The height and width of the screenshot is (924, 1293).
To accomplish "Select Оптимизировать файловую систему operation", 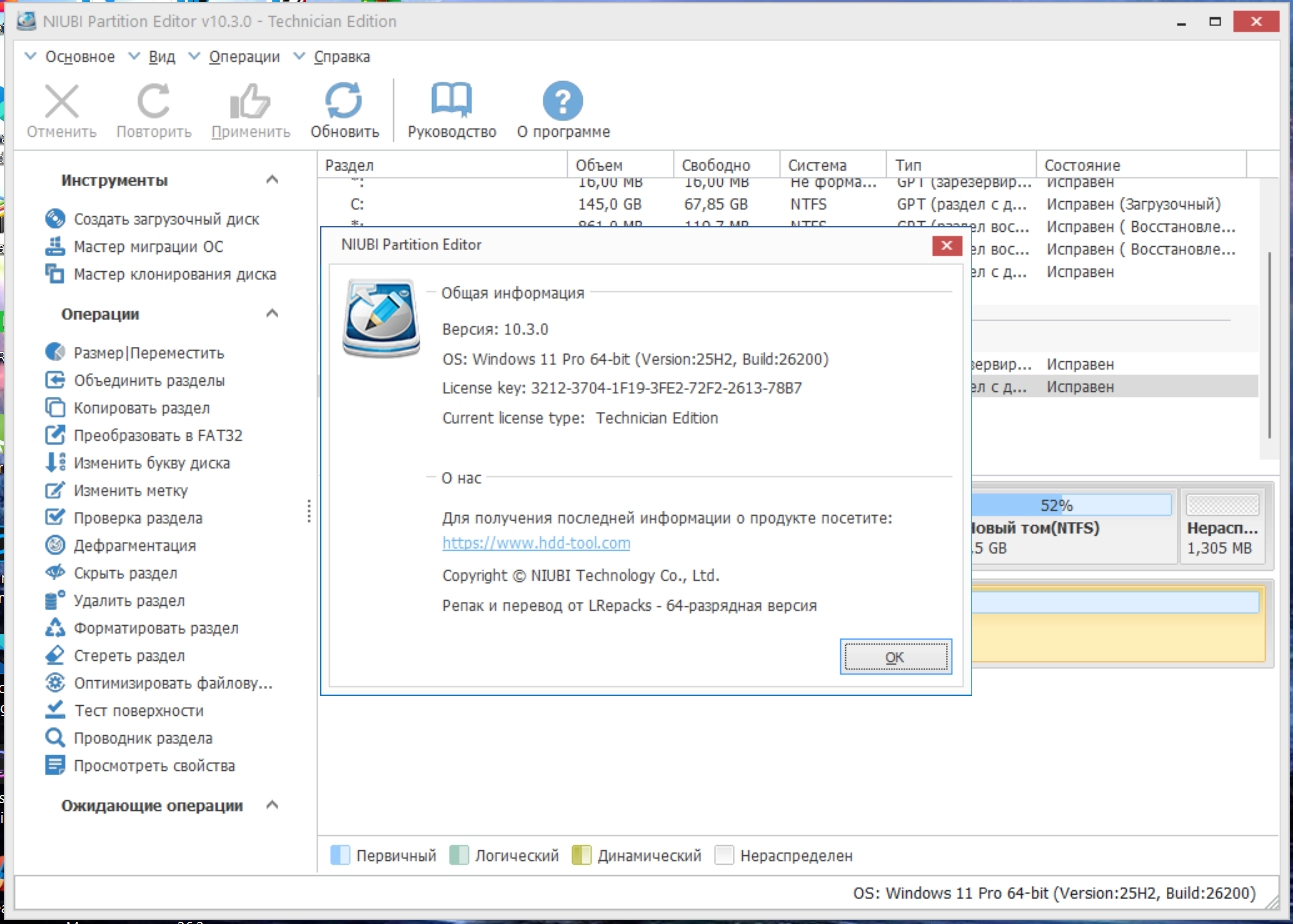I will (159, 683).
